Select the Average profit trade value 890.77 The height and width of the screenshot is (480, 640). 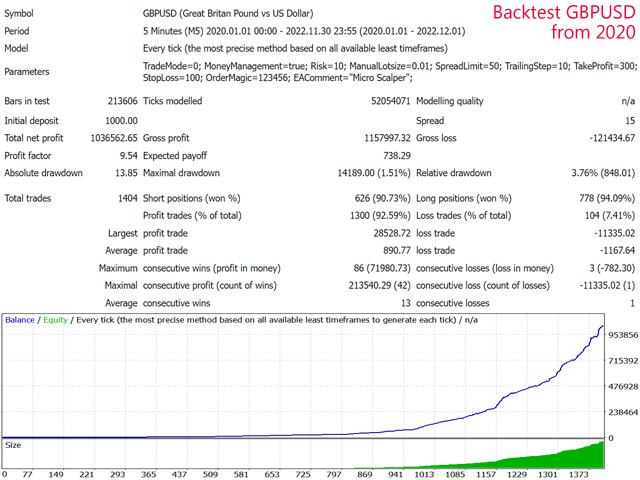[x=396, y=251]
